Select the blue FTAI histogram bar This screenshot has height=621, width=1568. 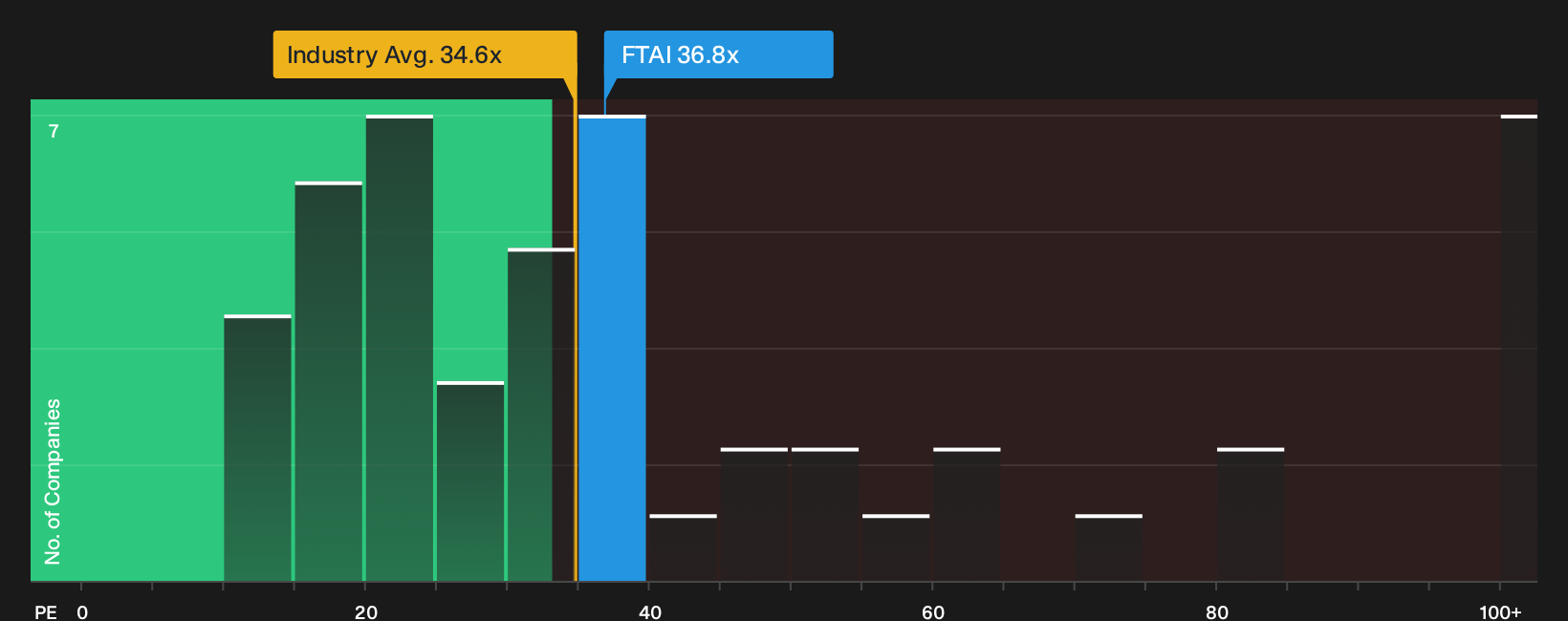[612, 348]
